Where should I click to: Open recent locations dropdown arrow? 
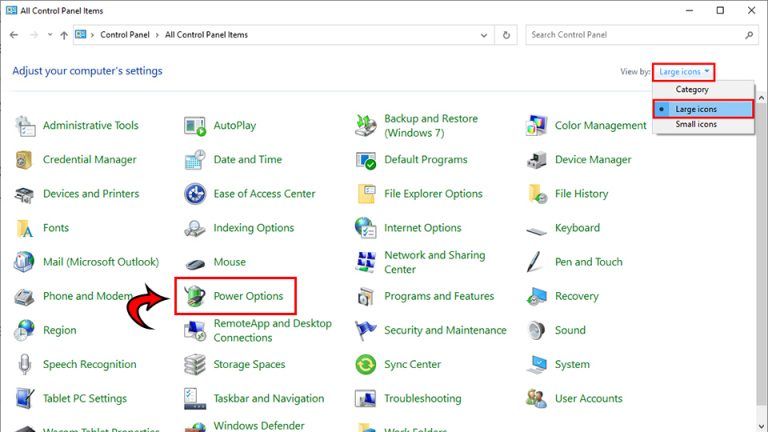50,35
